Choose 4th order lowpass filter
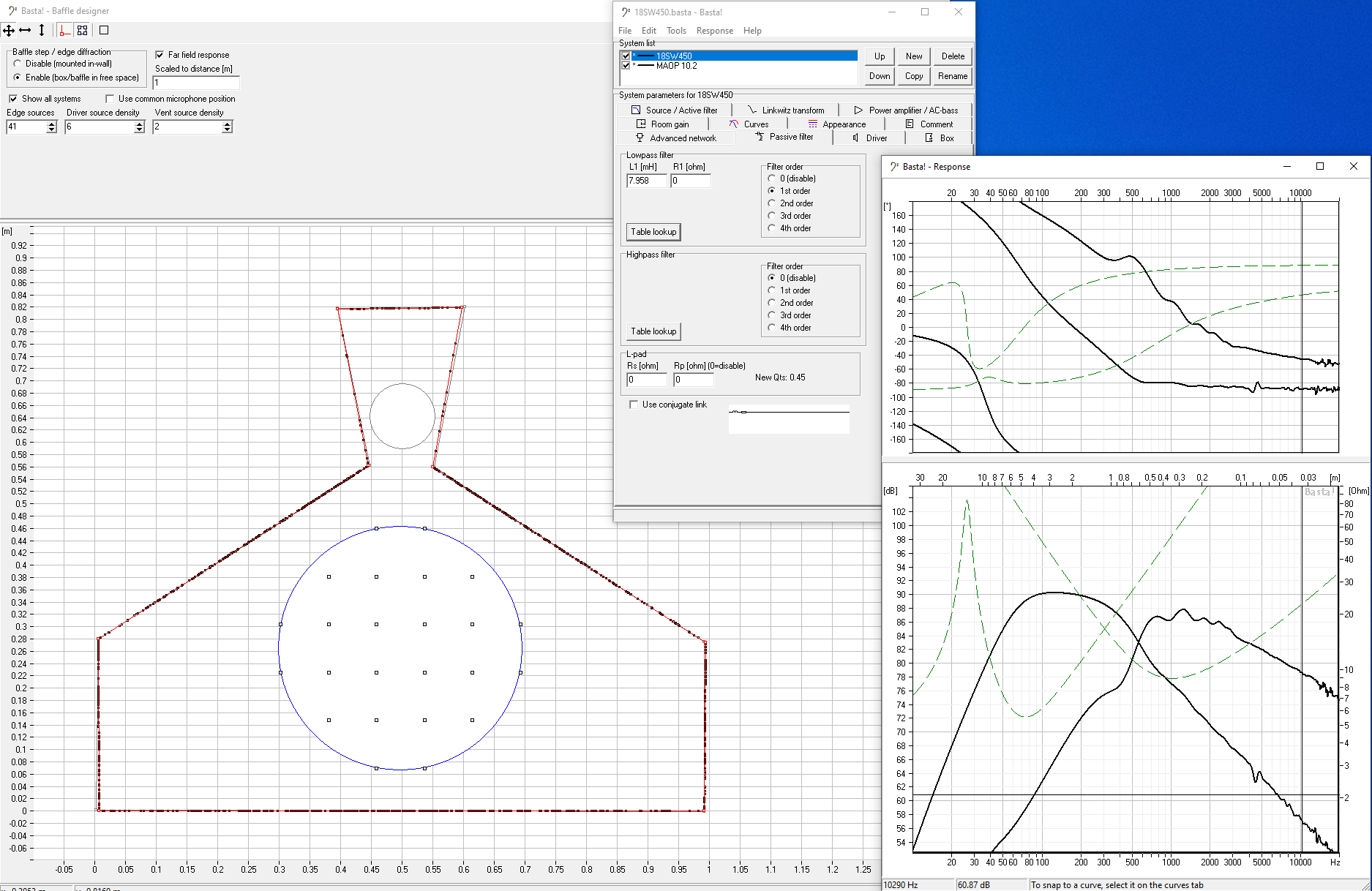 (x=771, y=228)
